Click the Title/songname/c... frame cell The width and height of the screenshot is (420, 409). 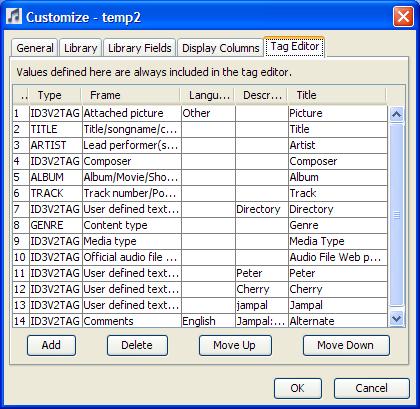point(132,129)
